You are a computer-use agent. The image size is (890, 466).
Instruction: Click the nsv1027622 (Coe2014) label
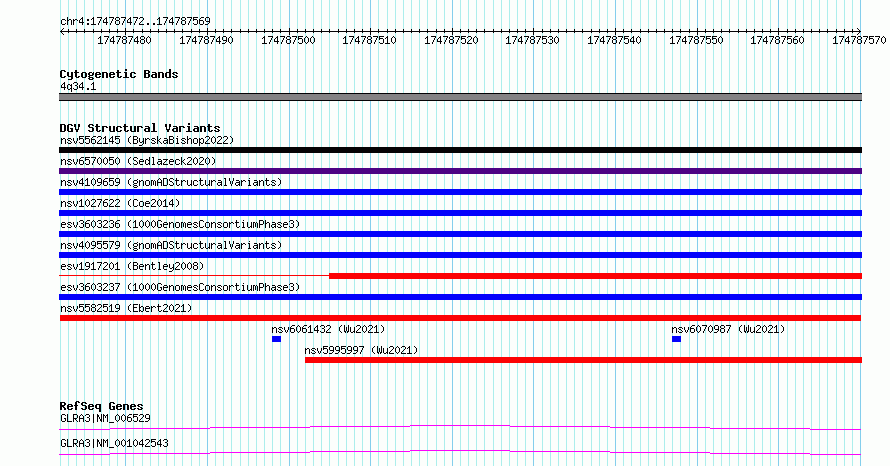click(x=120, y=203)
